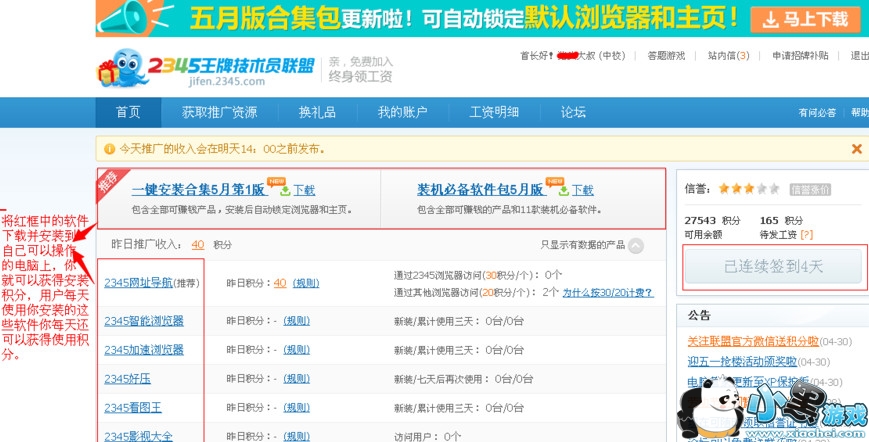Screen dimensions: 869x442
Task: Click the green download icon beside 一键安装合集5月第1版
Action: [285, 190]
